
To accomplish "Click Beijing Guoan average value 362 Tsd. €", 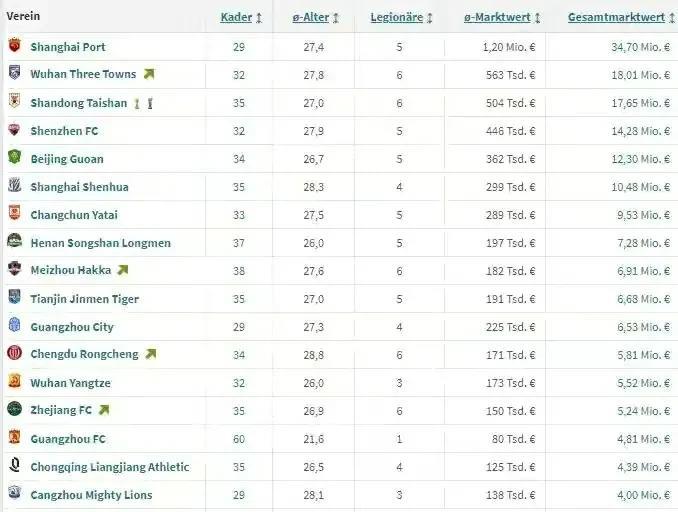I will tap(511, 159).
